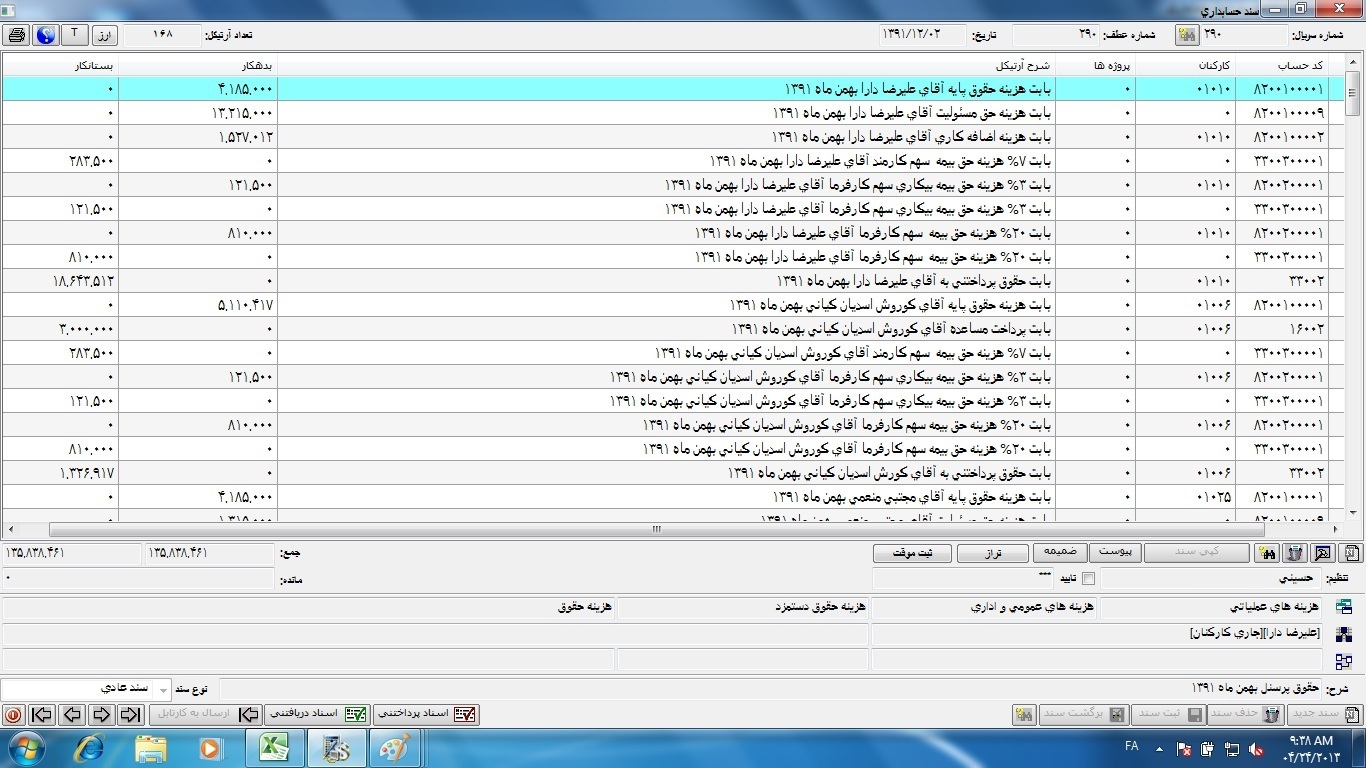
Task: Click the کد حساب column header
Action: (1284, 65)
